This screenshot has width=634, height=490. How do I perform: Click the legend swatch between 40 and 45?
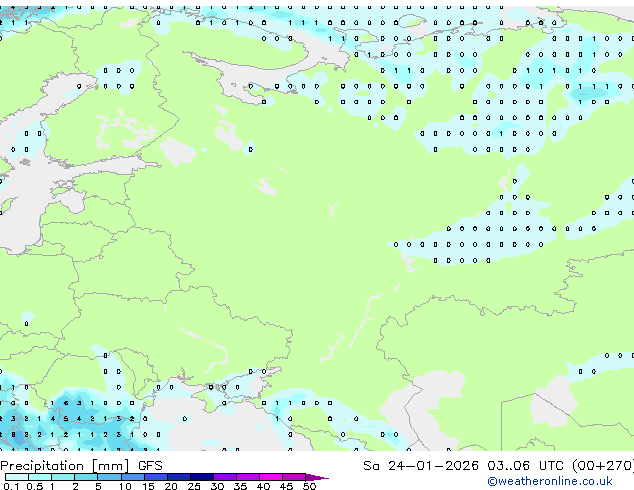[x=271, y=477]
